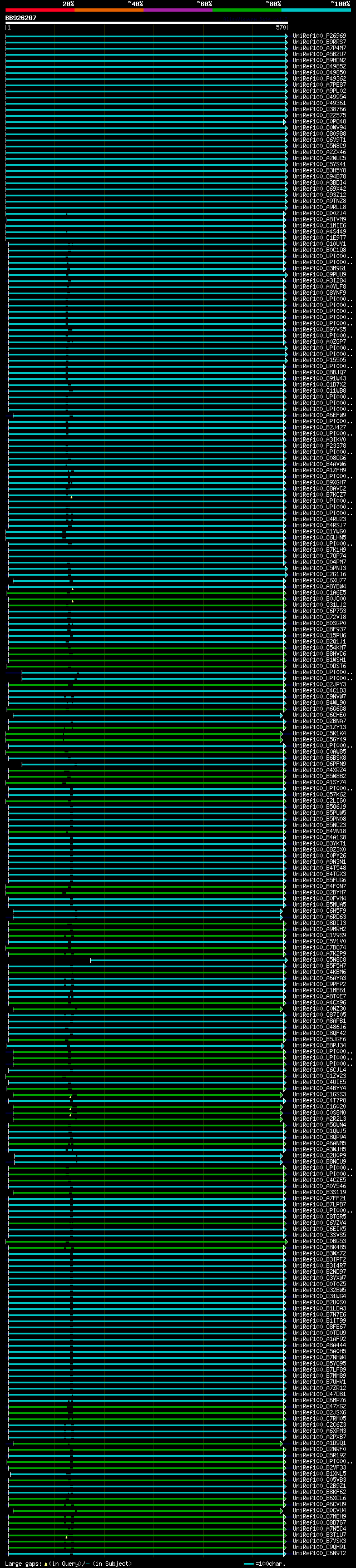
Task: Select the UniRef100_C5GY49 hit label
Action: pyautogui.click(x=319, y=740)
